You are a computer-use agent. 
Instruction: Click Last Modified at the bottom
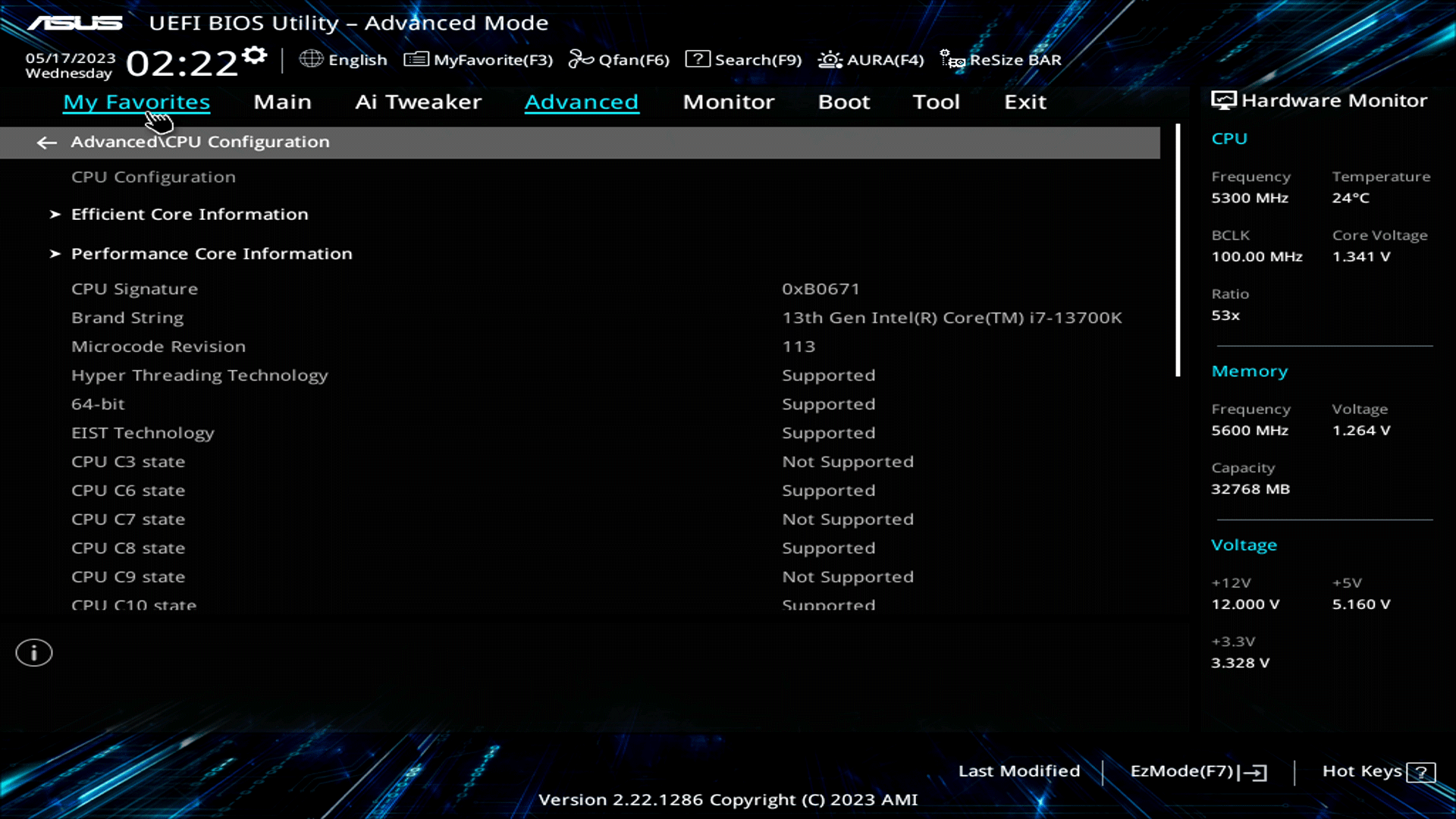pos(1019,770)
